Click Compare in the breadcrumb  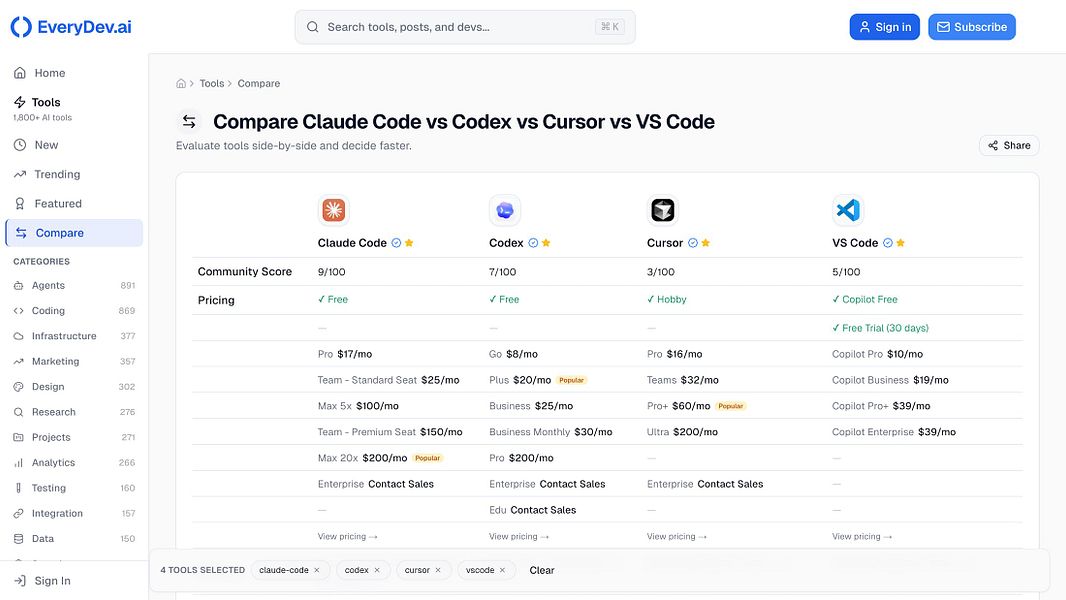coord(258,84)
